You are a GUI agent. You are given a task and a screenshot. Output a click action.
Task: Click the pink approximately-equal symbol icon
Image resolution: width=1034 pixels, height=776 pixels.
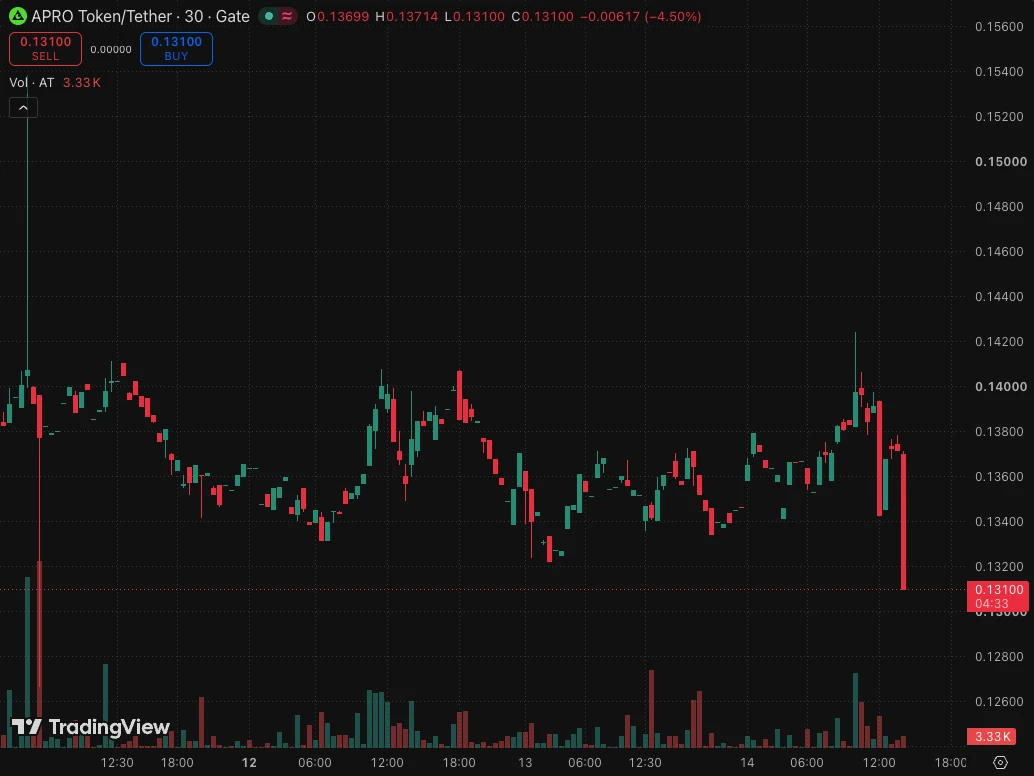pos(287,16)
